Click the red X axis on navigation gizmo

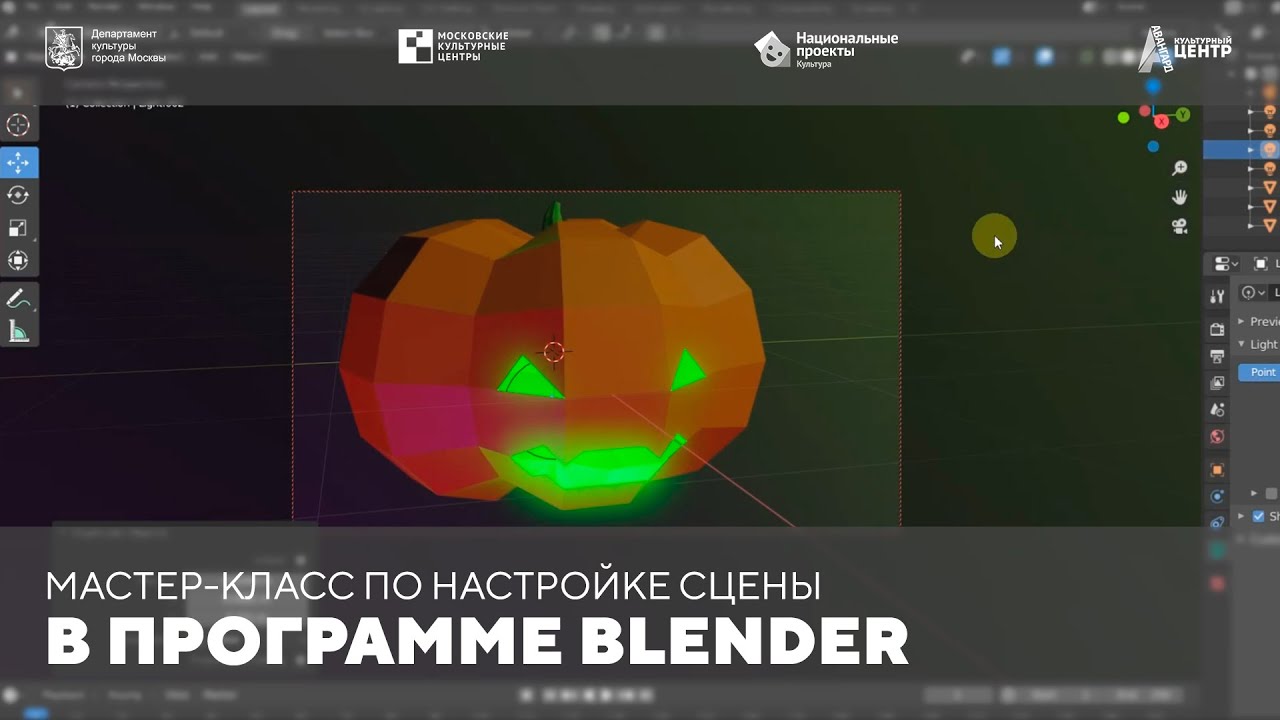[x=1161, y=121]
